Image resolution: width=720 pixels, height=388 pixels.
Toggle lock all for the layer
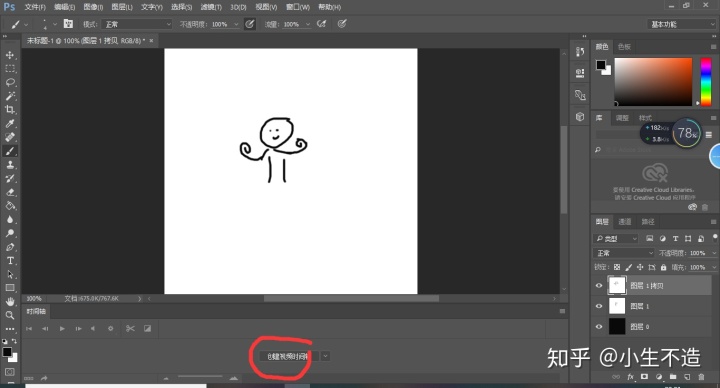click(663, 267)
